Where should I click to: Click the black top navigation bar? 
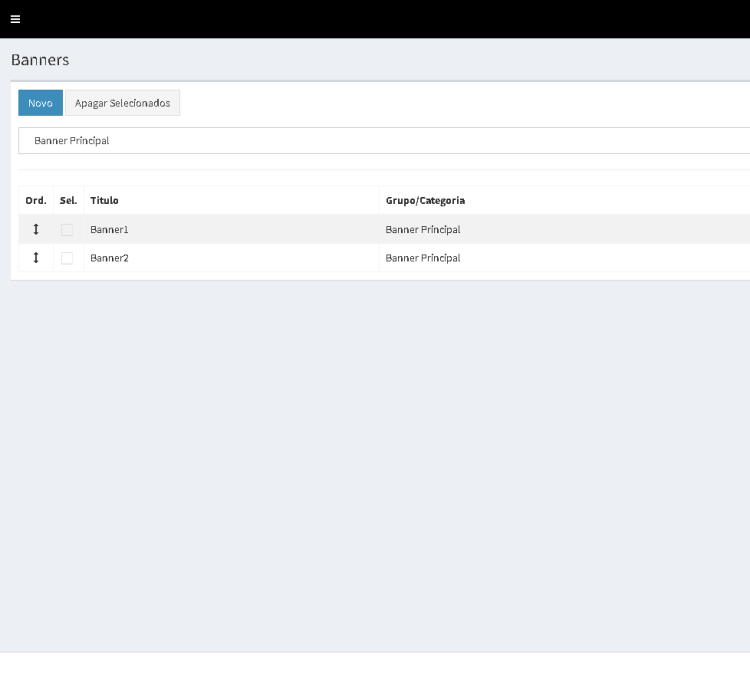pyautogui.click(x=400, y=20)
